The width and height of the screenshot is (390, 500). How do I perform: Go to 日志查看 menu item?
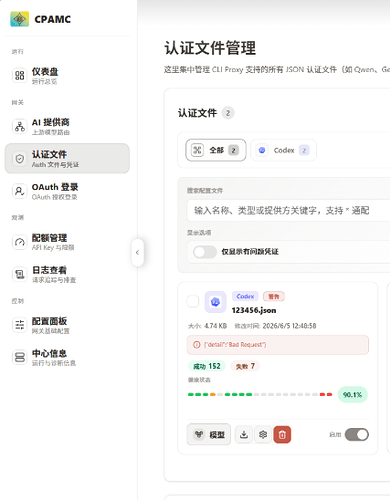67,274
